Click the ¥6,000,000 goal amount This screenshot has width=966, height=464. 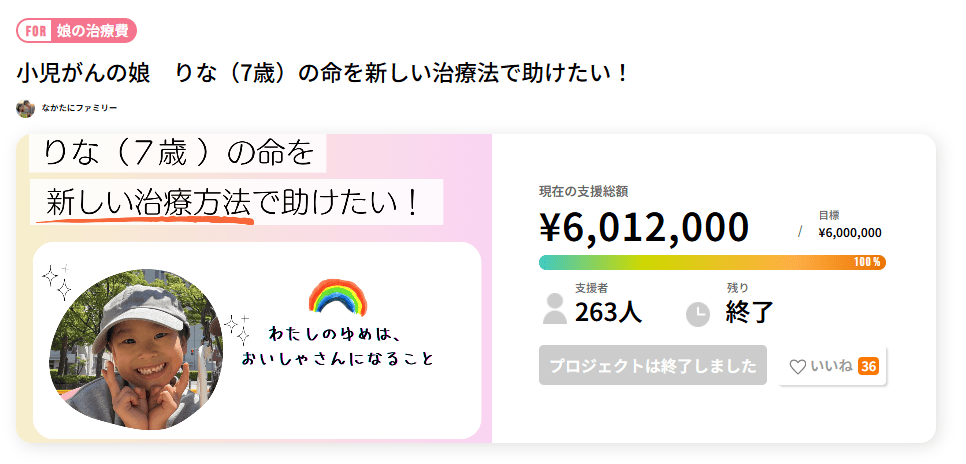click(x=849, y=233)
